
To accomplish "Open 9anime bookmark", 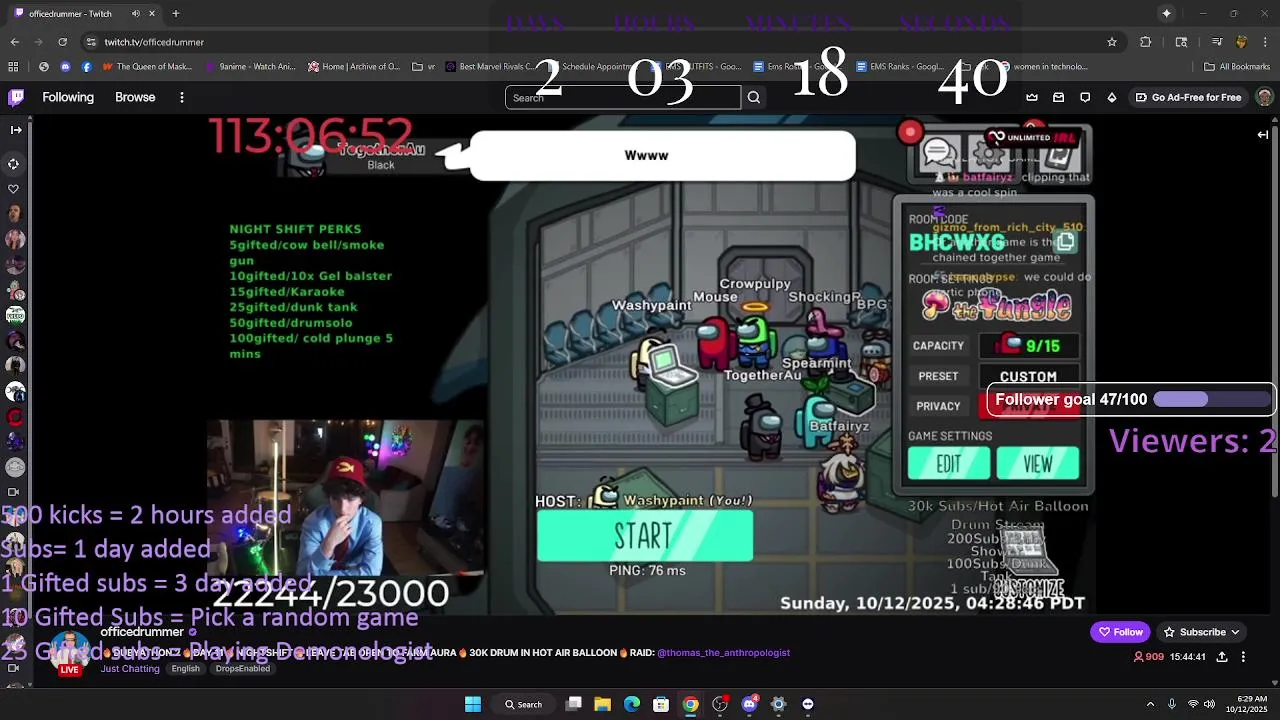I will 251,67.
